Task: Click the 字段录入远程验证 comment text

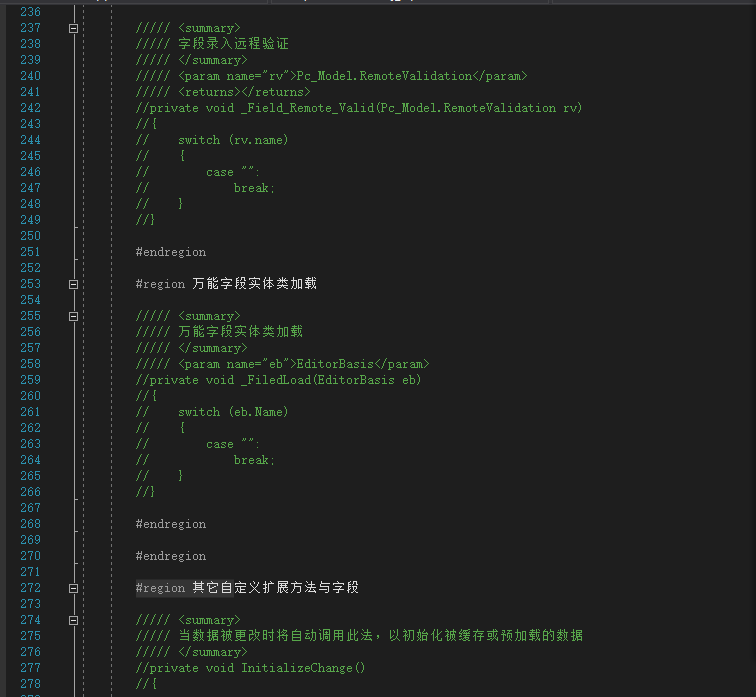Action: click(x=233, y=44)
